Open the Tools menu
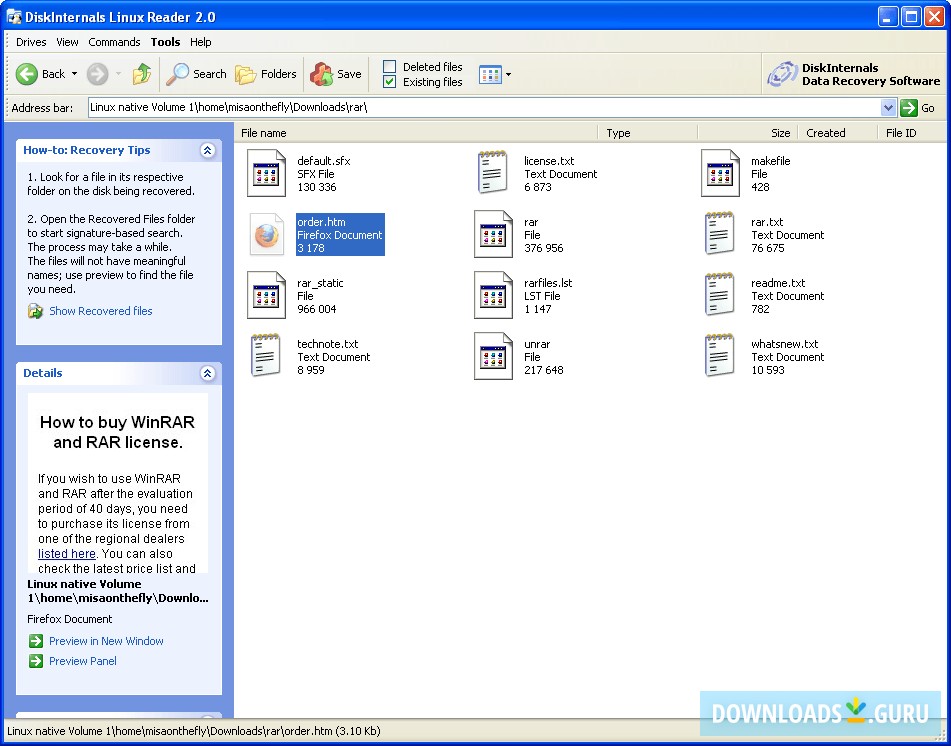This screenshot has height=746, width=951. point(165,42)
